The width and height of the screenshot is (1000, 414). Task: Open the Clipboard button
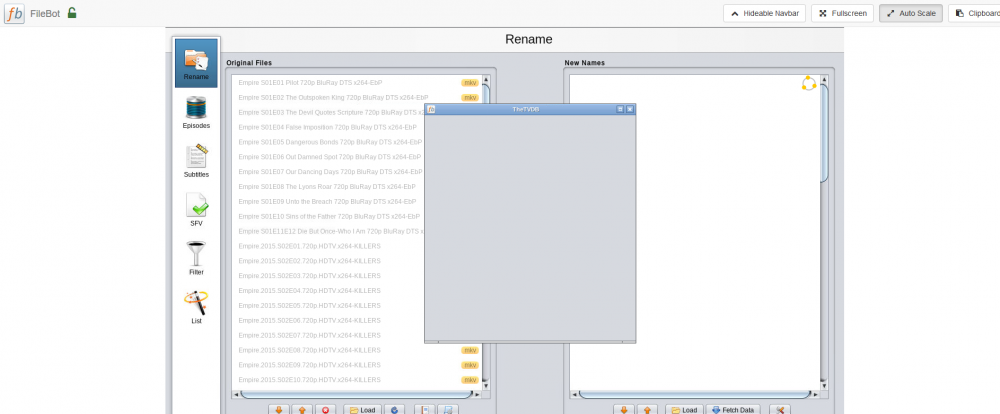pos(974,13)
